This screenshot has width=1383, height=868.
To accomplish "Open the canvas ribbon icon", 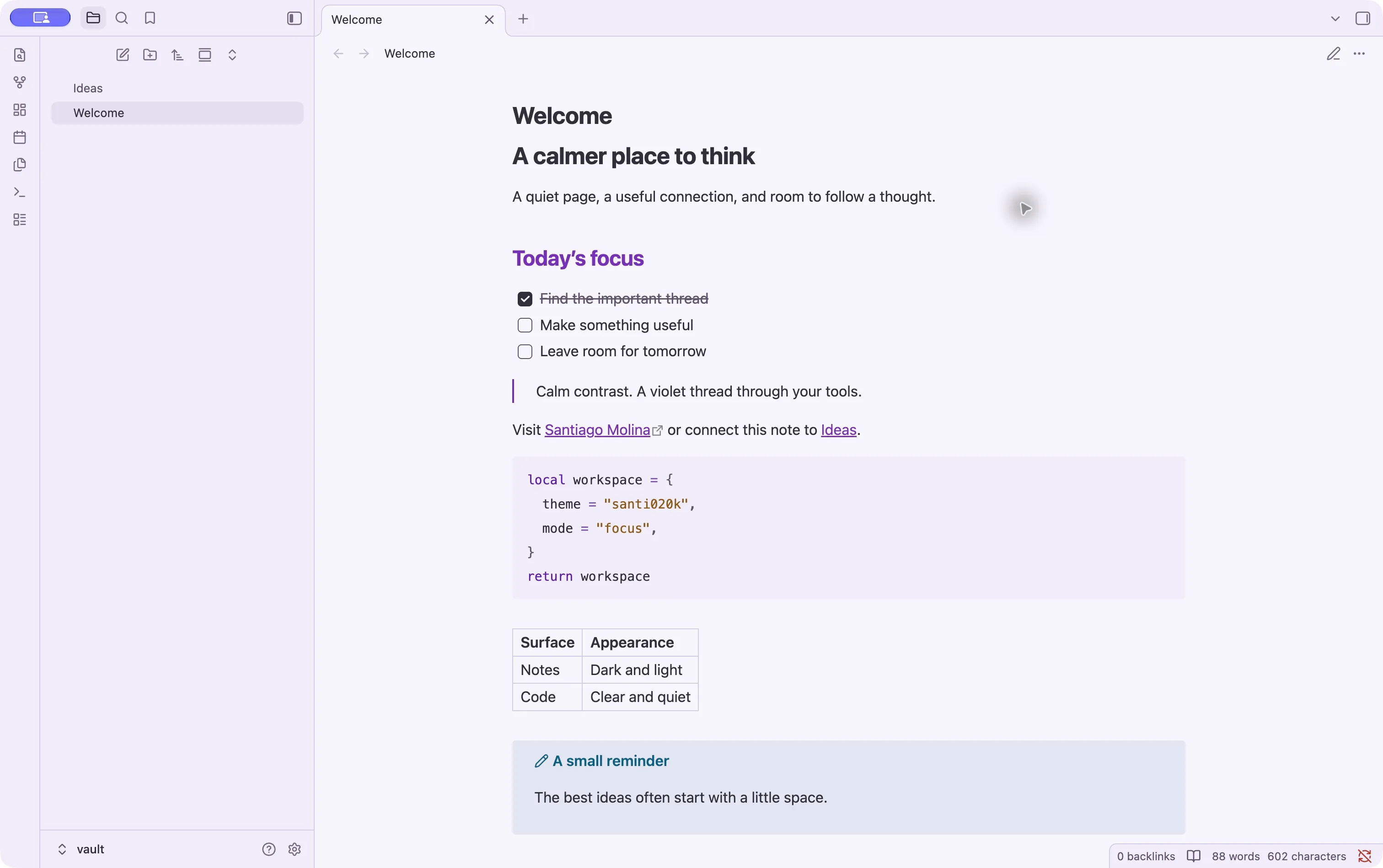I will (20, 110).
